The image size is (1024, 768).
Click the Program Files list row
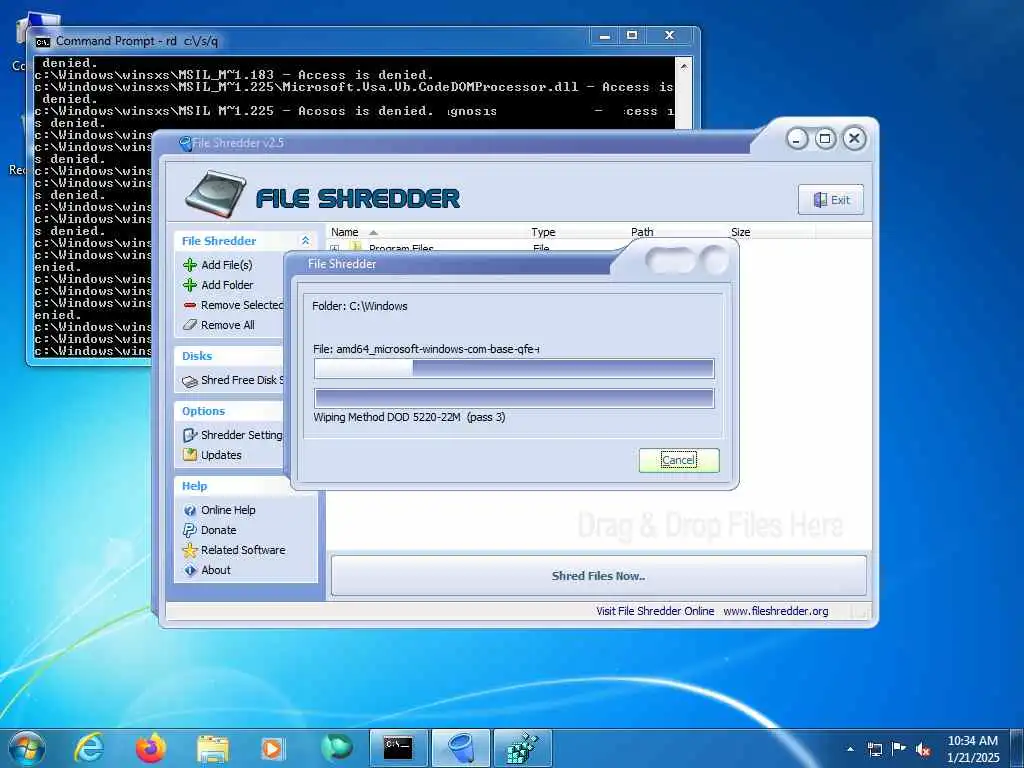pyautogui.click(x=599, y=248)
